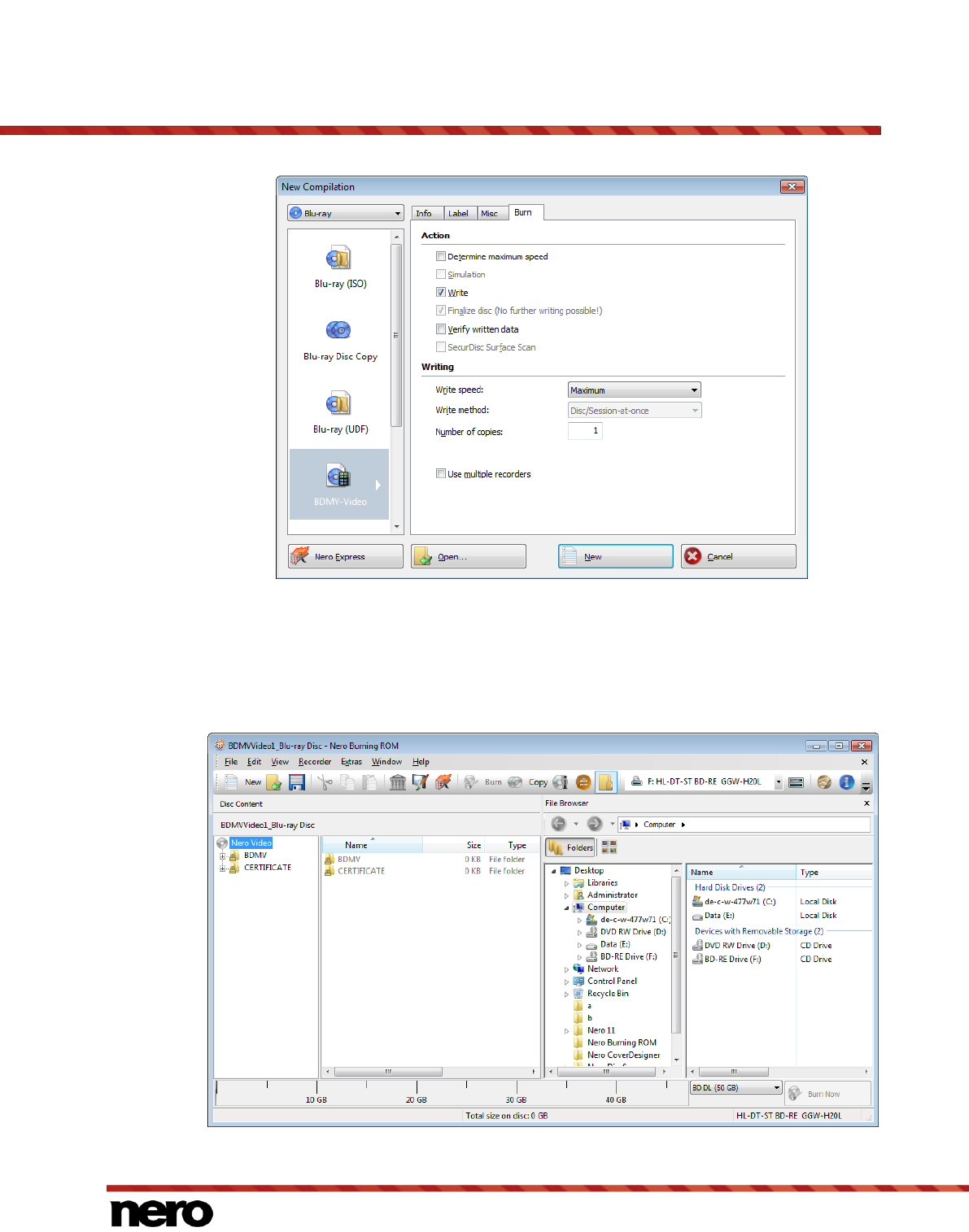Create a new compilation via toolbar New
The image size is (969, 1232).
(x=242, y=782)
